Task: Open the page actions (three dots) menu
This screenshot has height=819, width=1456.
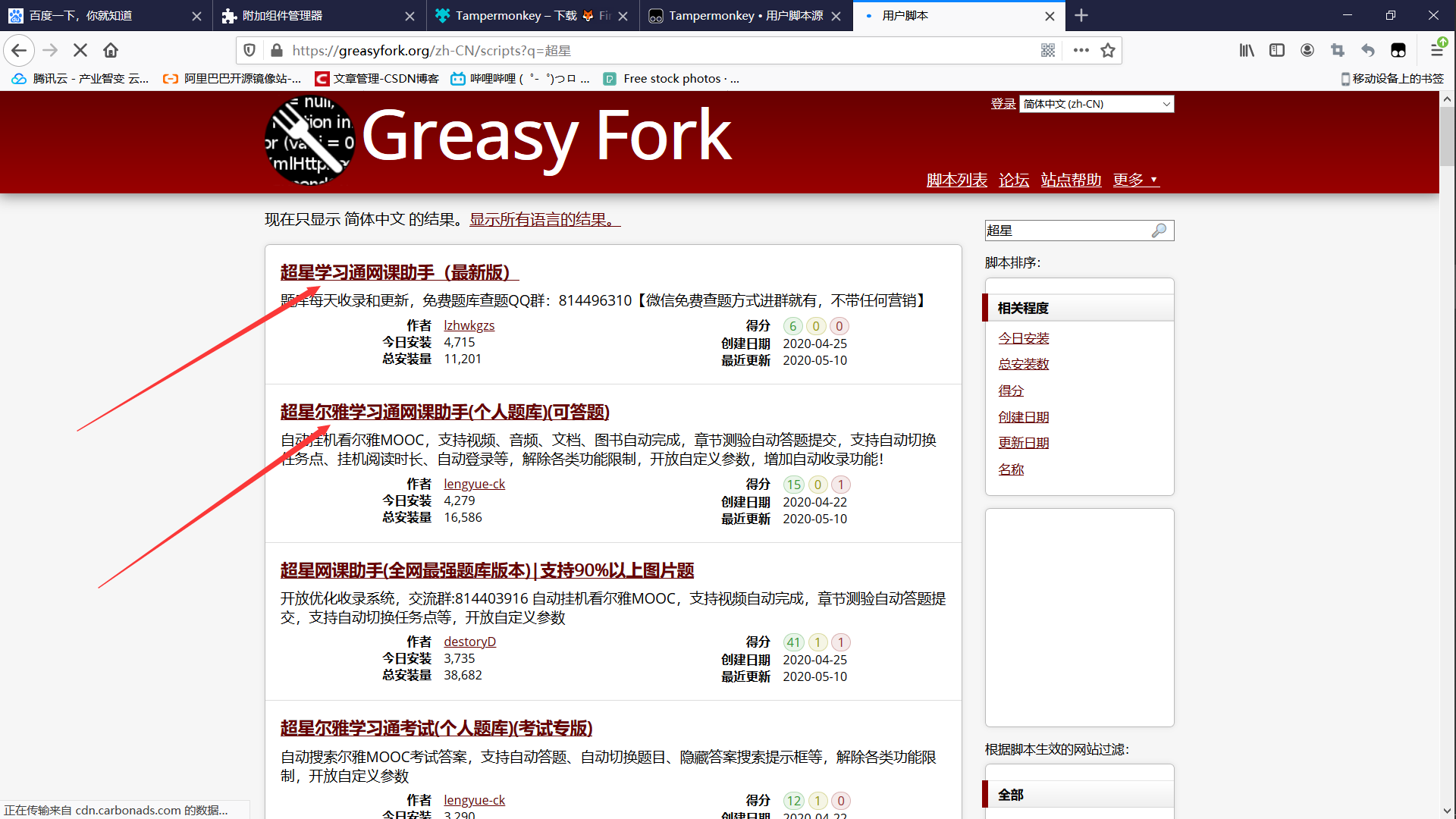Action: [1081, 50]
